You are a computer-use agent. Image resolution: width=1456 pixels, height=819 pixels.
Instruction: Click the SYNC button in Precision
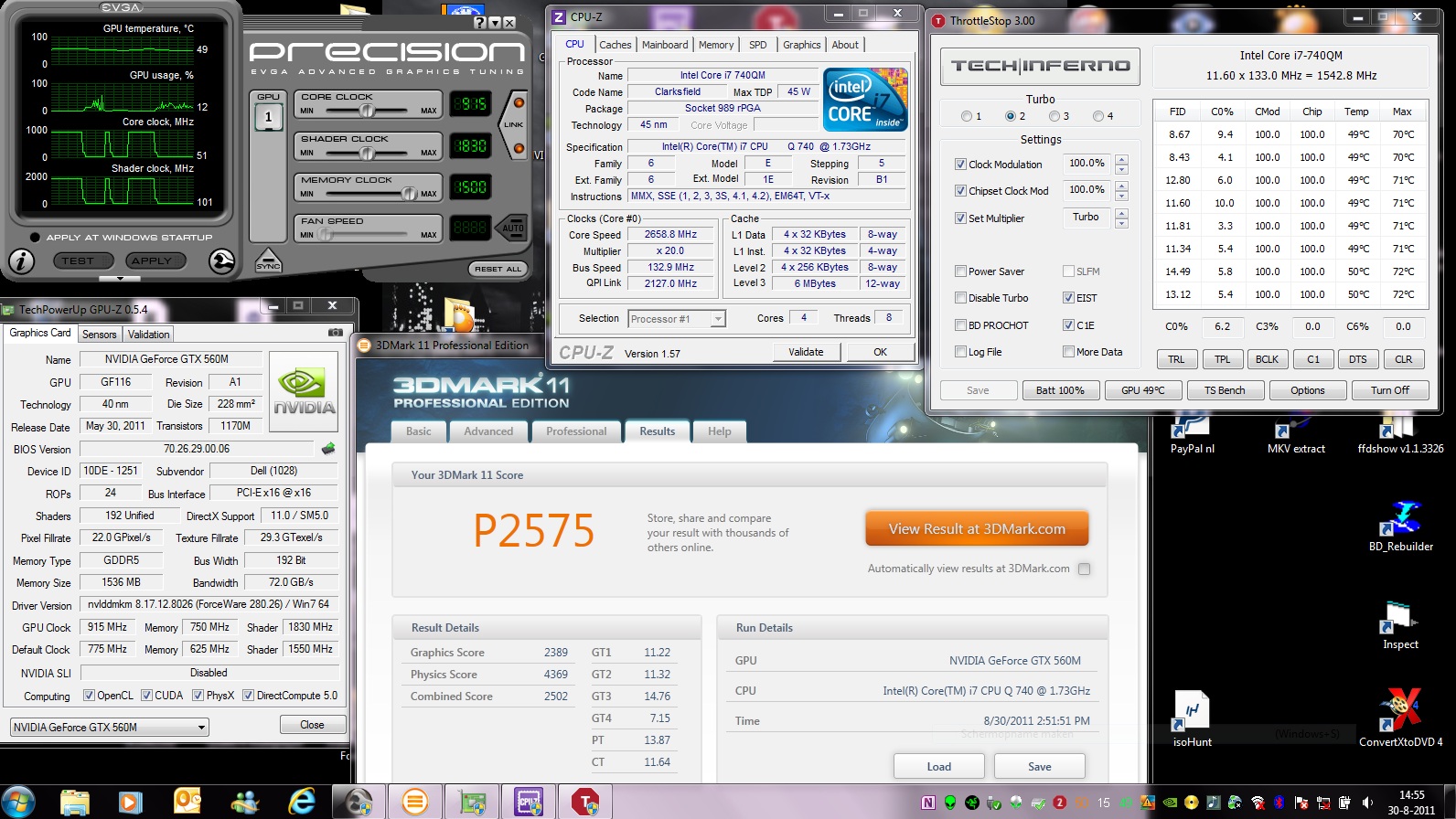pos(268,261)
